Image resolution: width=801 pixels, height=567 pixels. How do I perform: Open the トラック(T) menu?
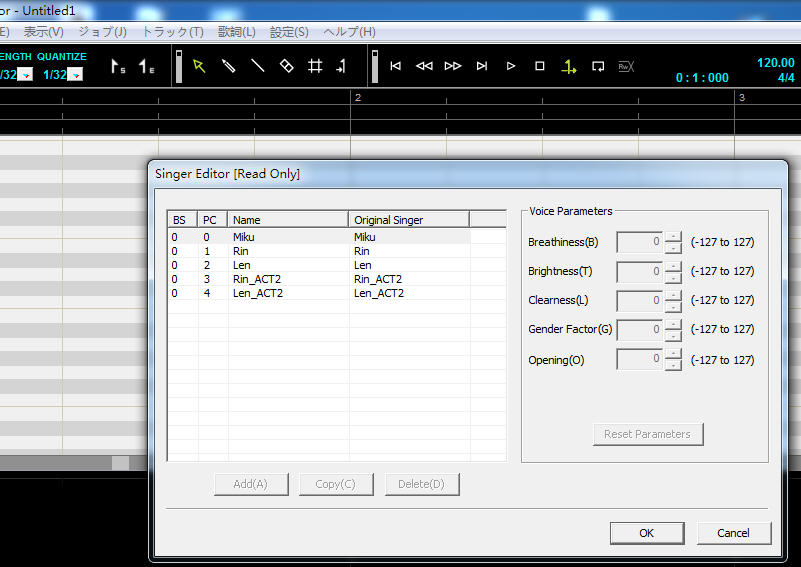tap(173, 32)
